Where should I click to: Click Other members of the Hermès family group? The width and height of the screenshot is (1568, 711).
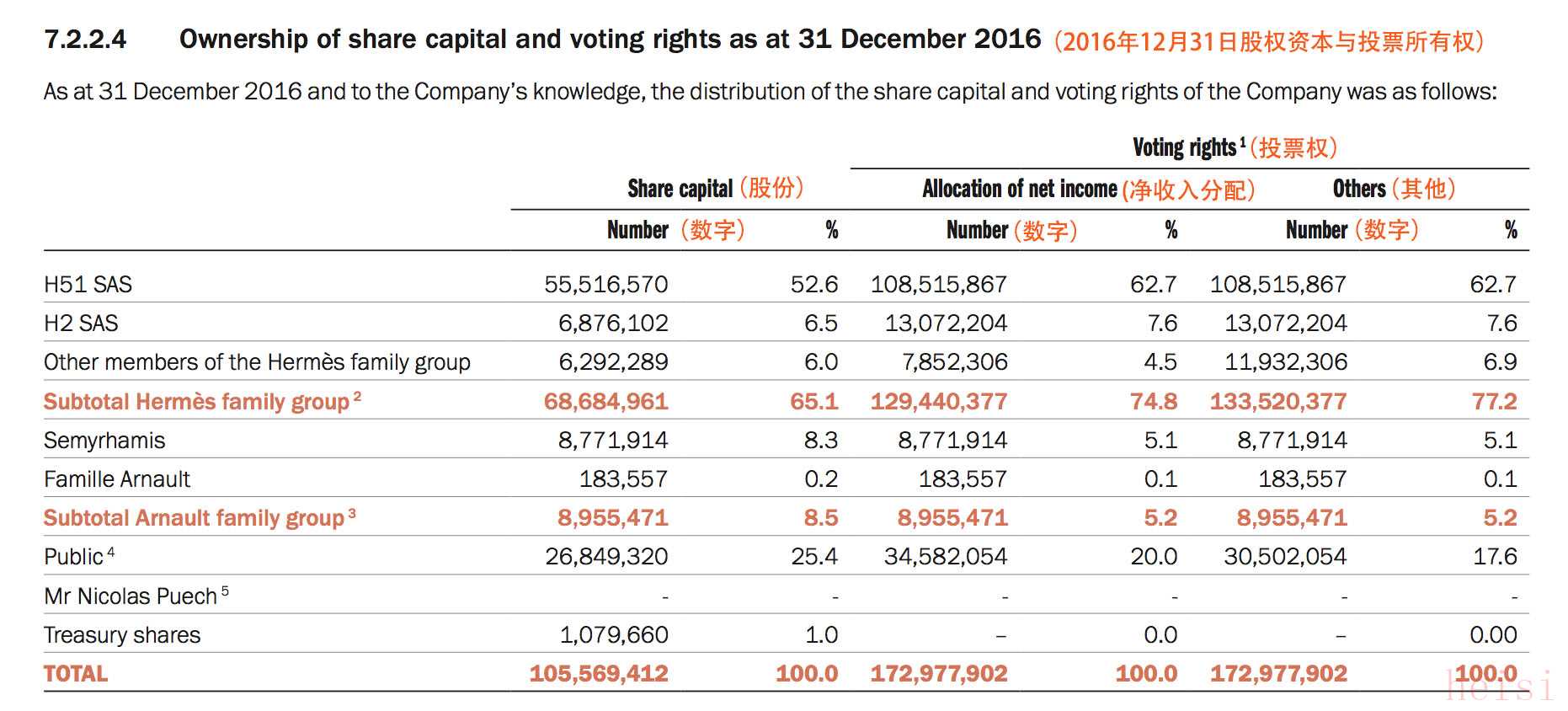point(257,362)
